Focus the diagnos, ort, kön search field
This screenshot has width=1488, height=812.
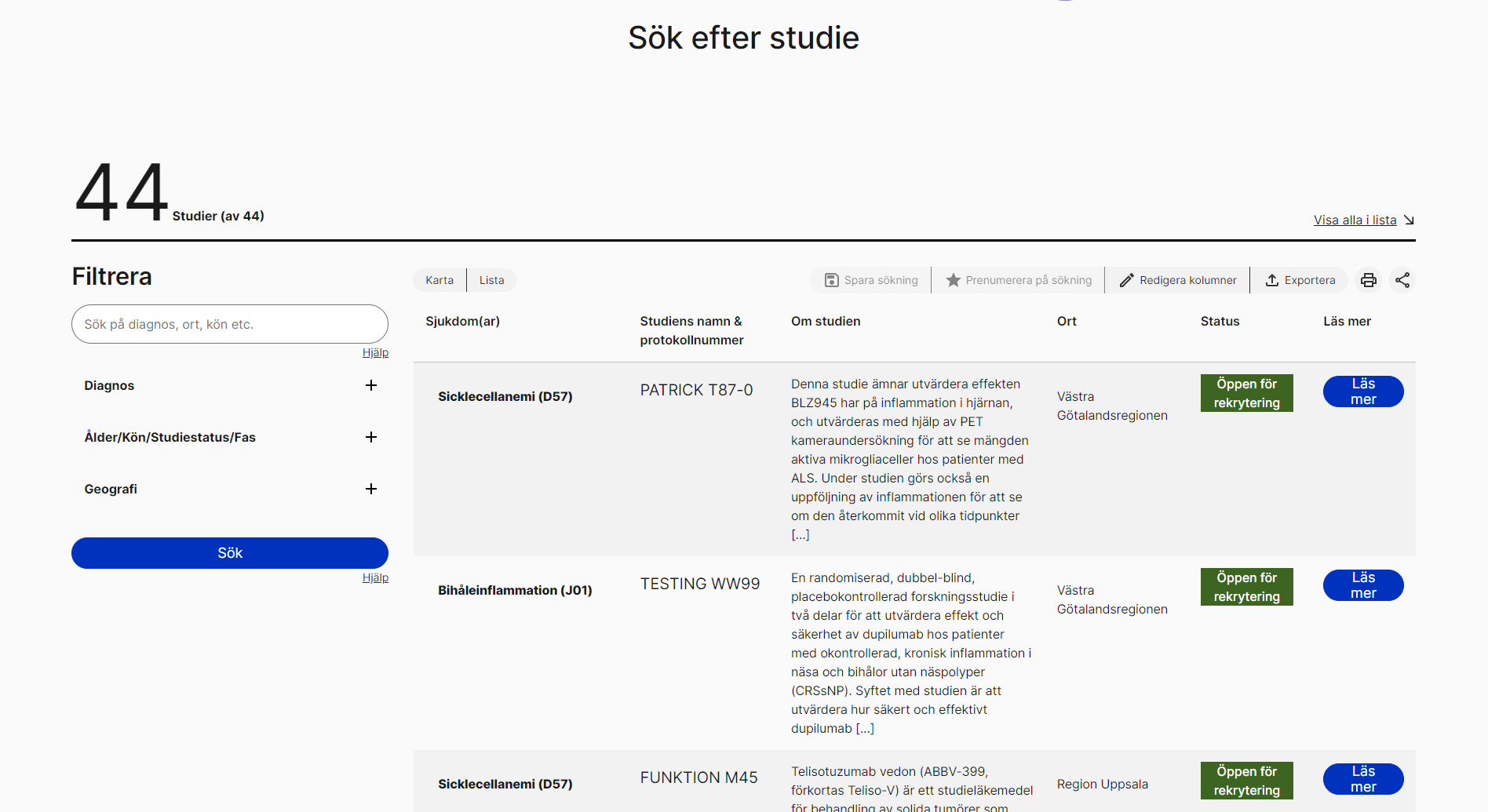point(229,324)
